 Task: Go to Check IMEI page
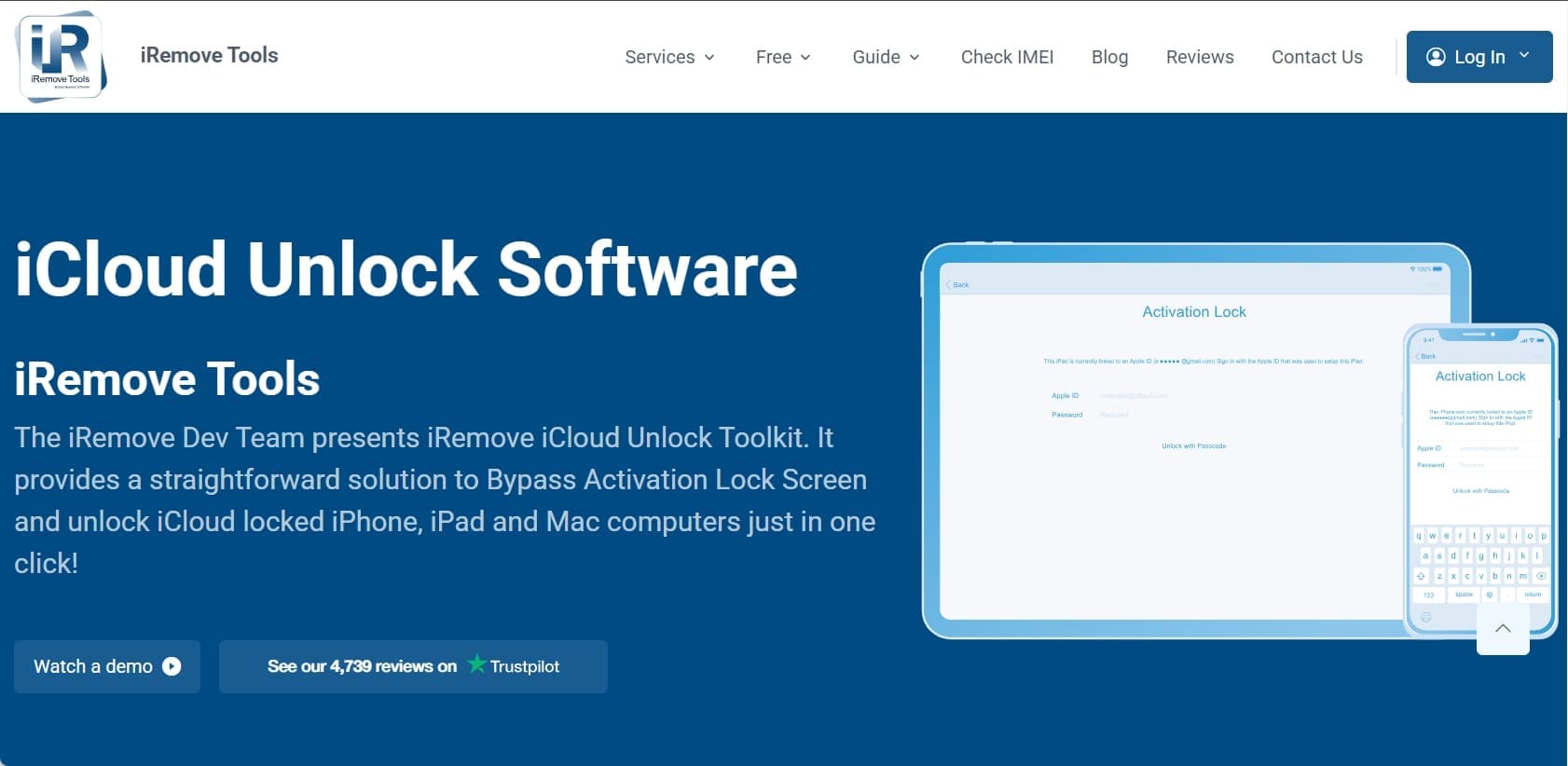click(1007, 57)
